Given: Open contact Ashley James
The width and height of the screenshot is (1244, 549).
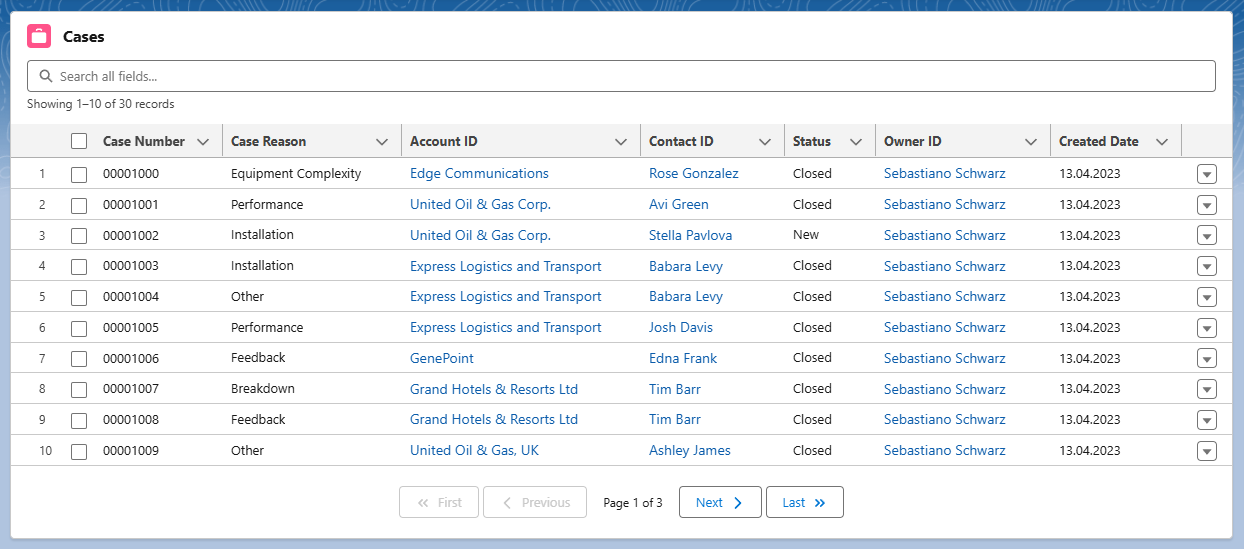Looking at the screenshot, I should coord(690,450).
